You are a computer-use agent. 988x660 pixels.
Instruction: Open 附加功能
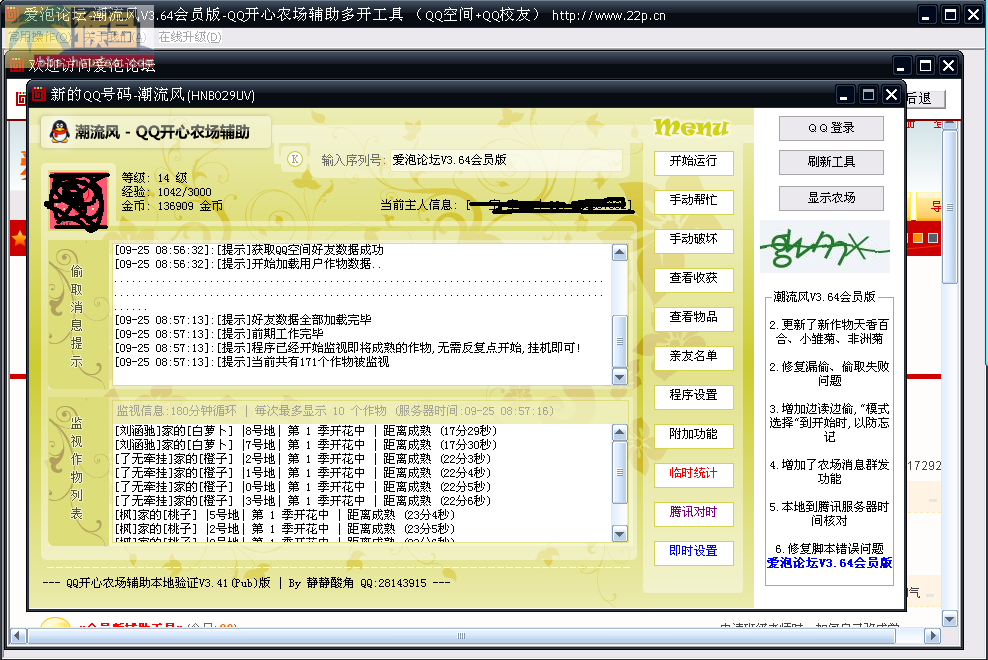(694, 435)
